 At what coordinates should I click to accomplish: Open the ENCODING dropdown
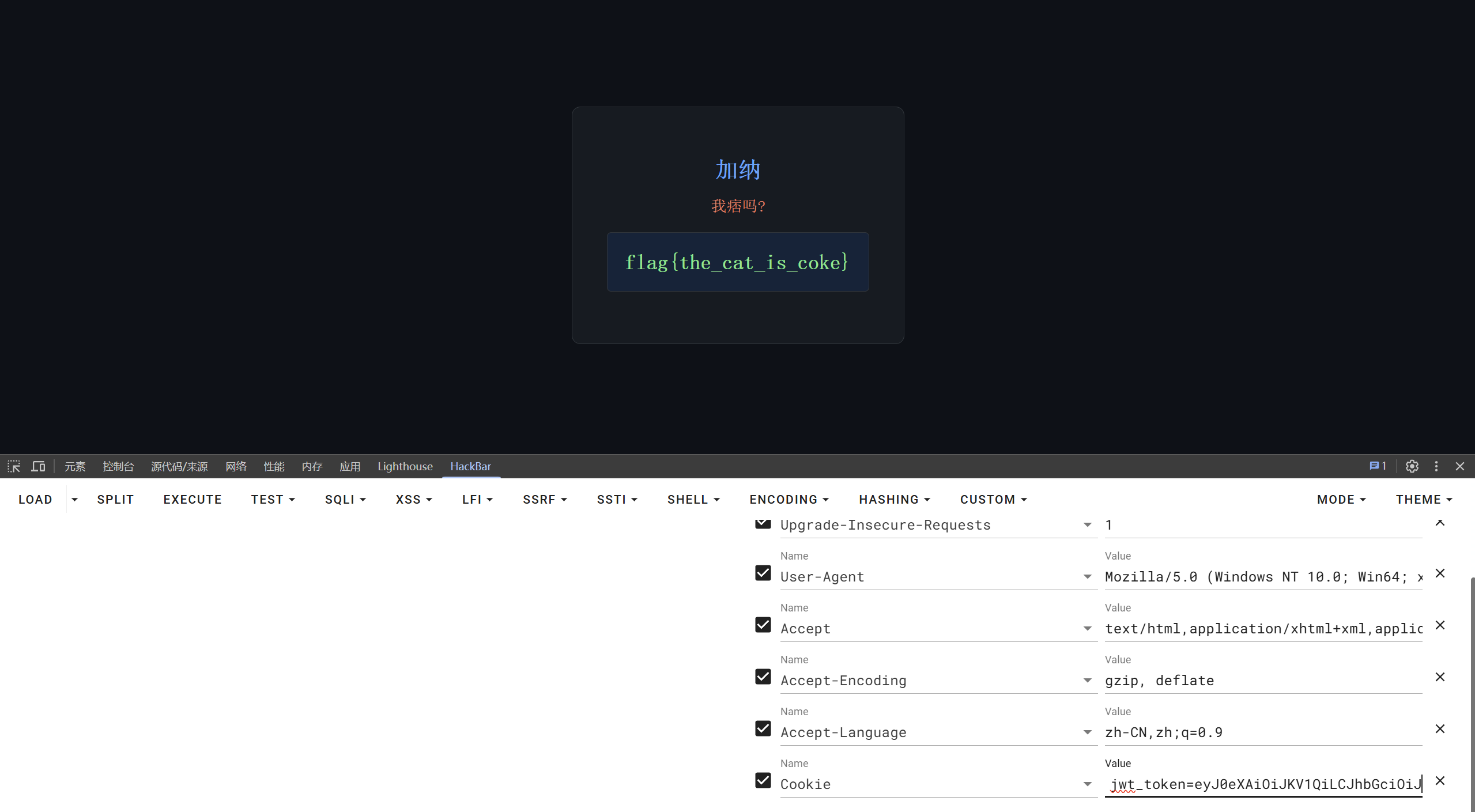click(789, 500)
